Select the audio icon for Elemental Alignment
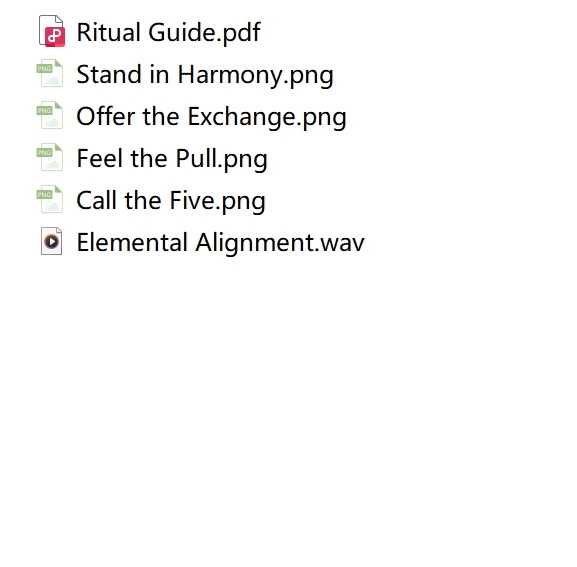The image size is (577, 567). (52, 241)
